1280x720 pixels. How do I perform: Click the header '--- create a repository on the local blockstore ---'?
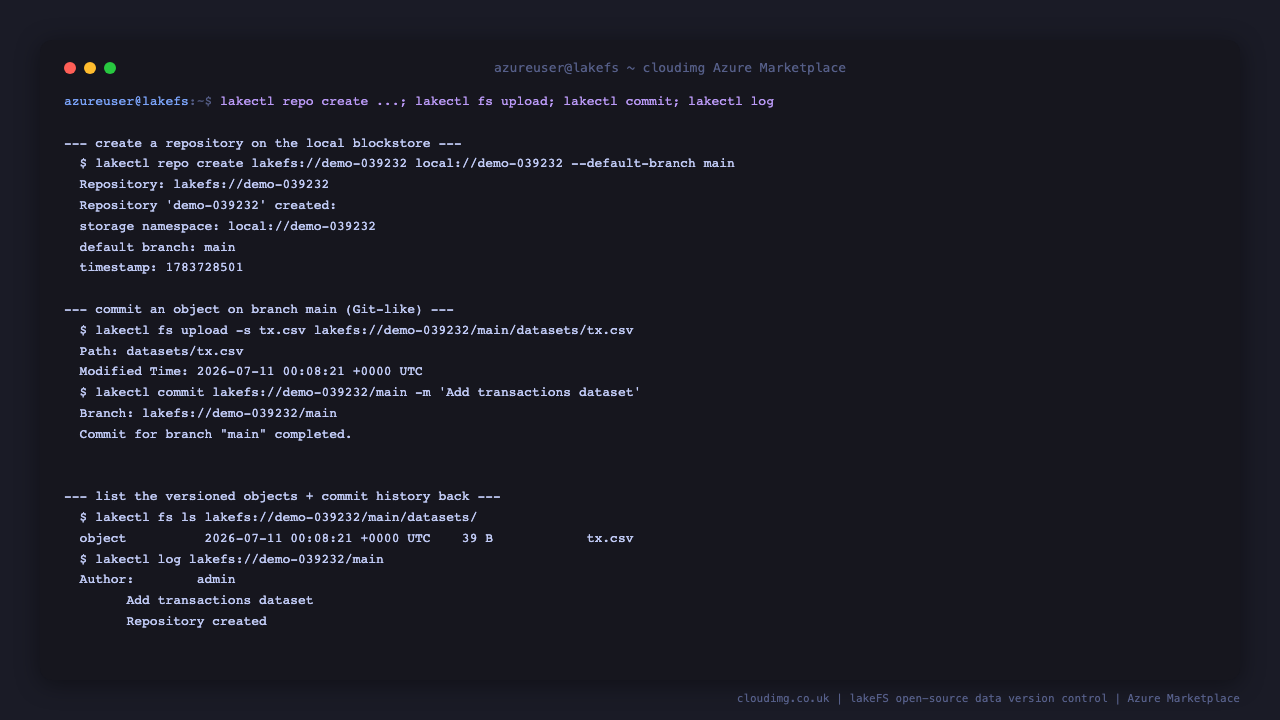(x=263, y=143)
